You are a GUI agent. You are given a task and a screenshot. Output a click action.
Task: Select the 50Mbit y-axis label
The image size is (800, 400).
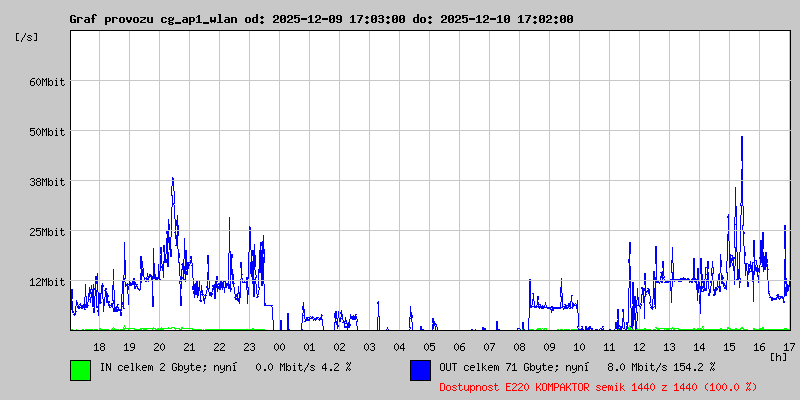(47, 132)
